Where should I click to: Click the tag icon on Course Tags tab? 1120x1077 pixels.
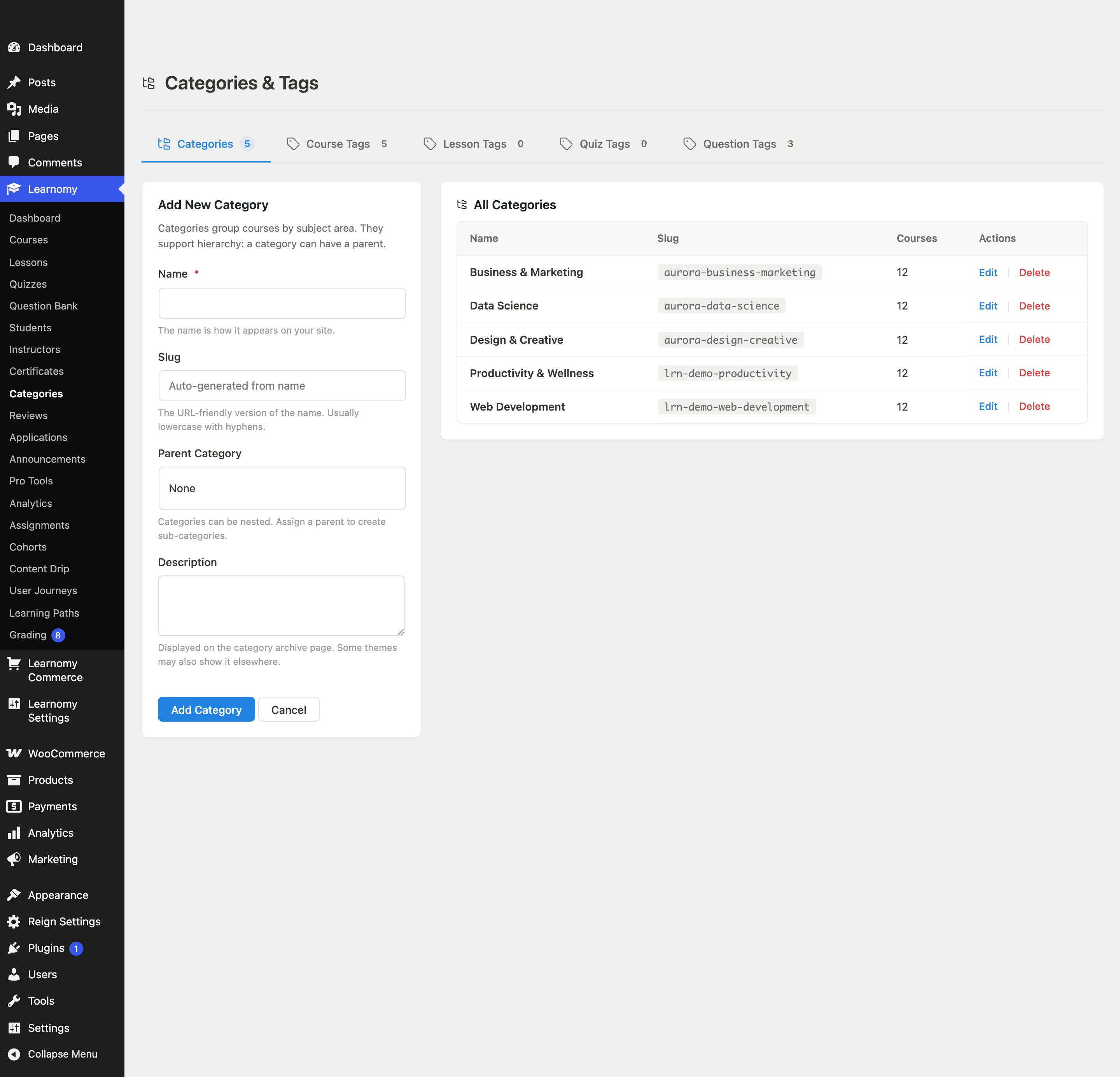293,143
